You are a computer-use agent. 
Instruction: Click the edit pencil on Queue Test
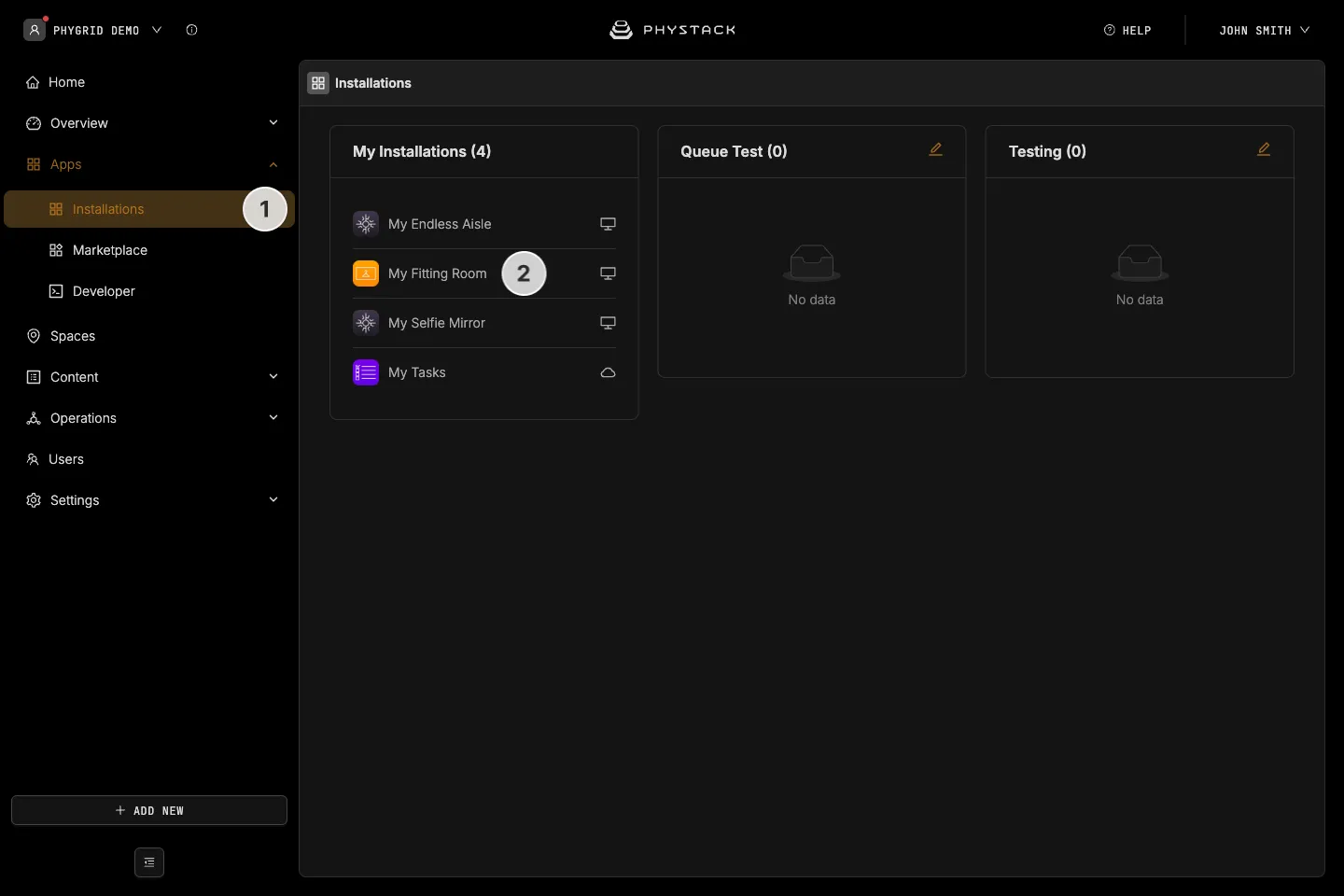coord(935,149)
